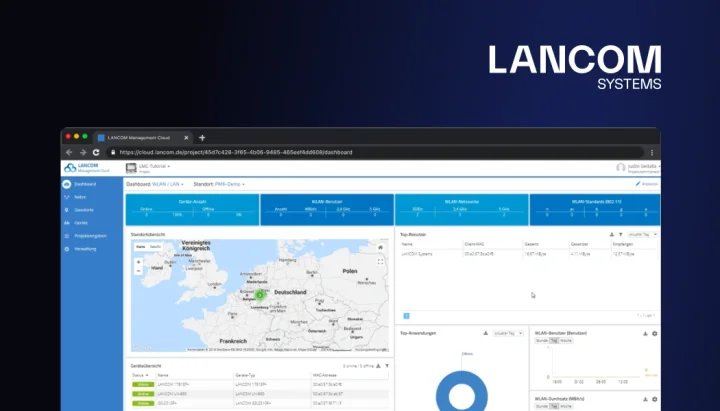
Task: Switch map to Karte view
Action: coord(141,247)
